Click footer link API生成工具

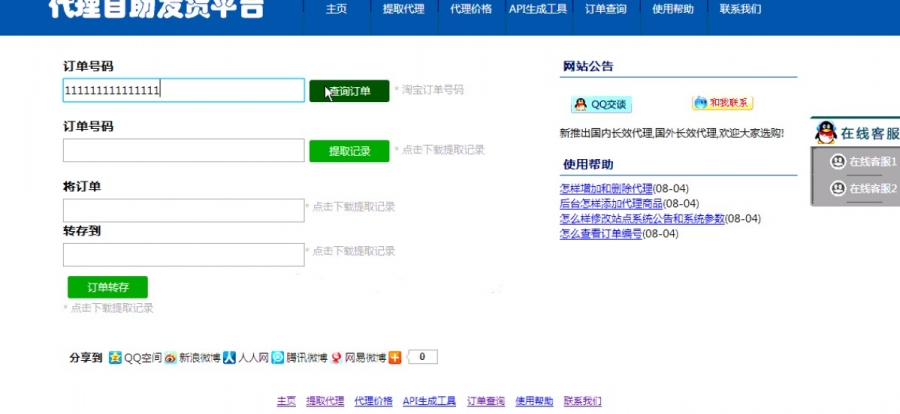pos(429,401)
